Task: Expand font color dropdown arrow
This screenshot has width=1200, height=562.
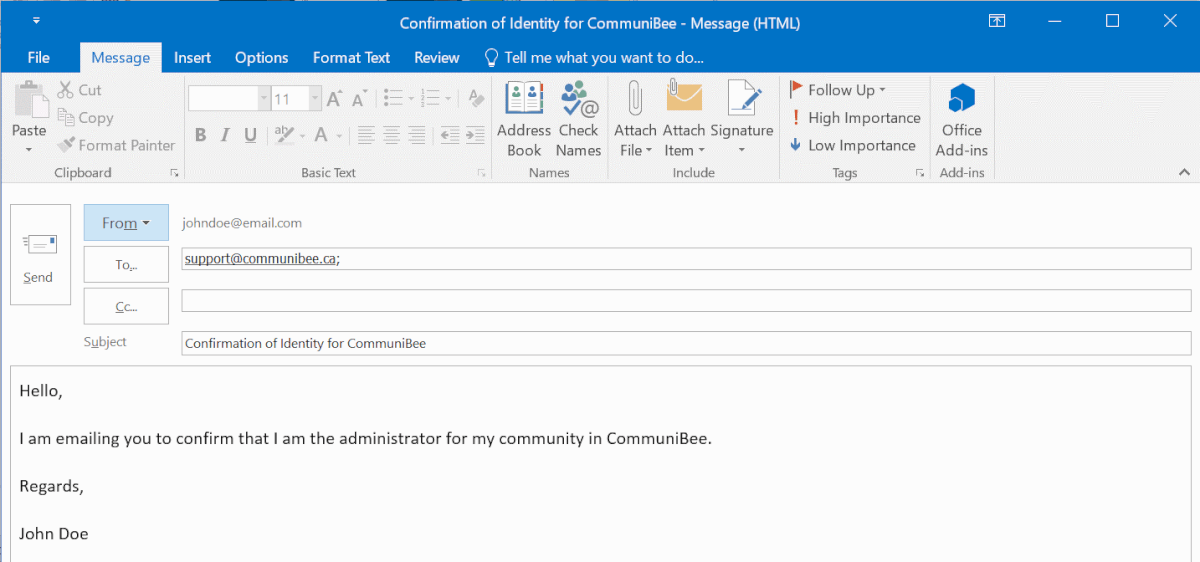Action: [339, 135]
